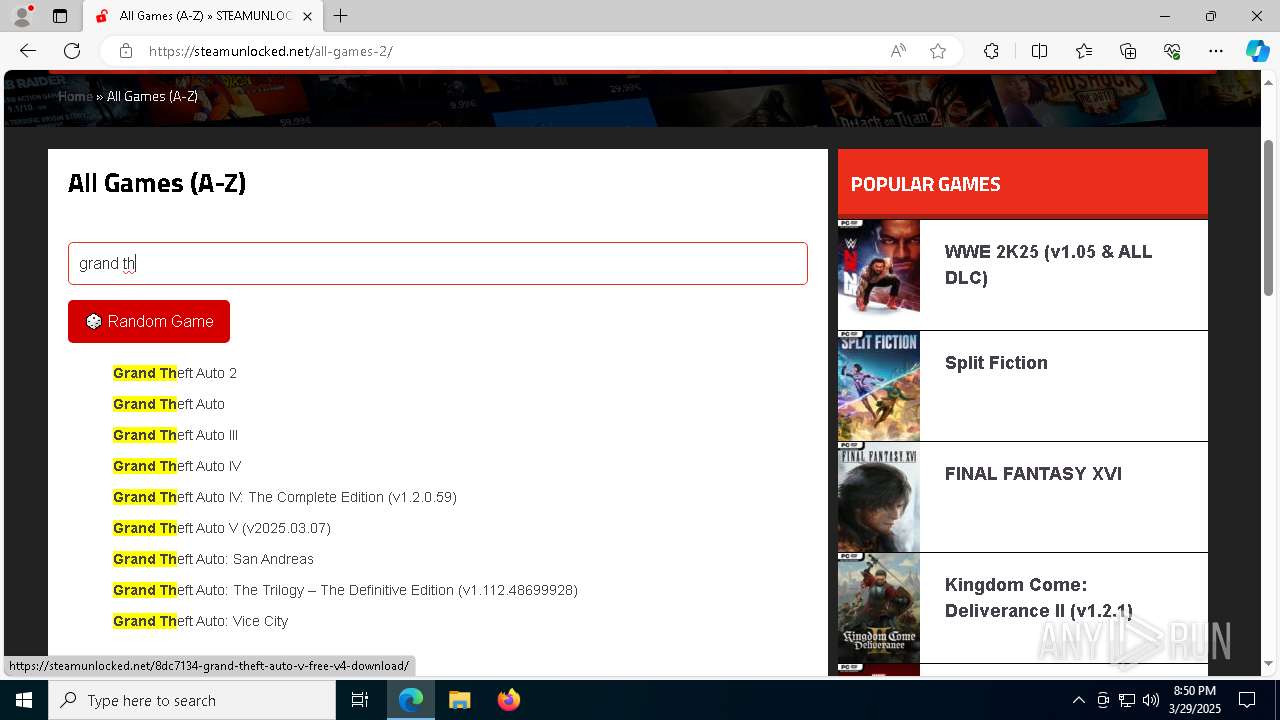
Task: Open GTA: The Trilogy Definitive Edition
Action: 345,590
